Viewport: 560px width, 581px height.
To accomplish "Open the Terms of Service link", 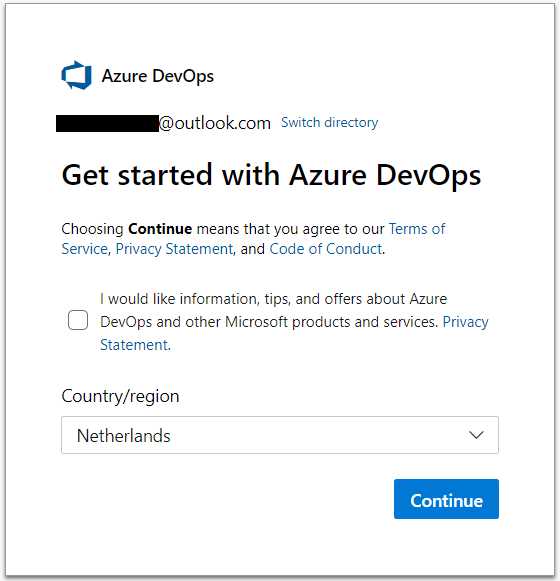I will click(417, 229).
